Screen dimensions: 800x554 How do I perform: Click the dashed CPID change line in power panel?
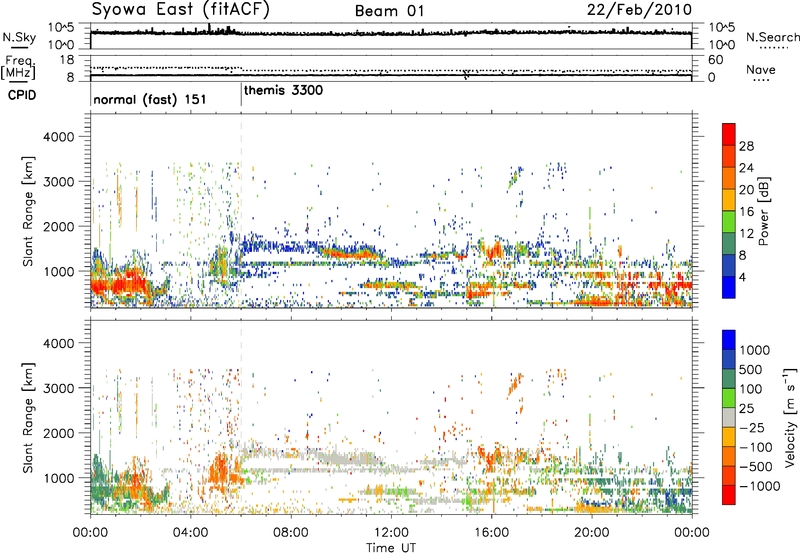[241, 211]
